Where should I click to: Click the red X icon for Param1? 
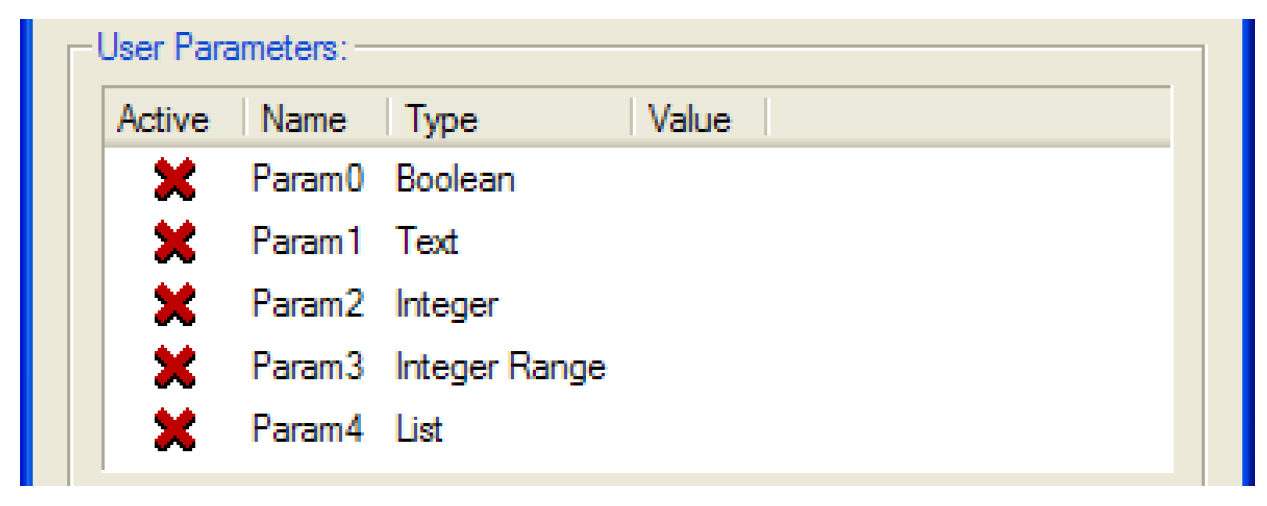pos(174,243)
